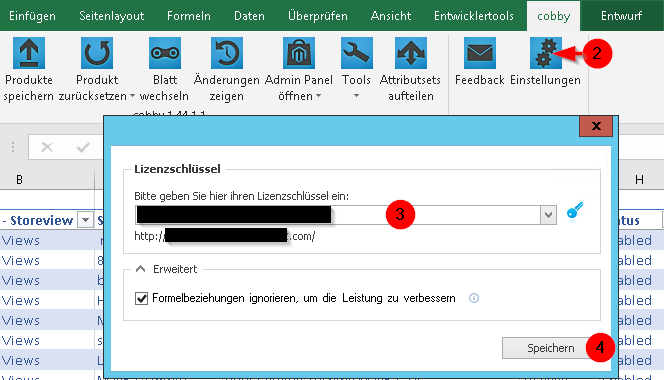The image size is (664, 380).
Task: Open license key dropdown arrow
Action: point(548,215)
